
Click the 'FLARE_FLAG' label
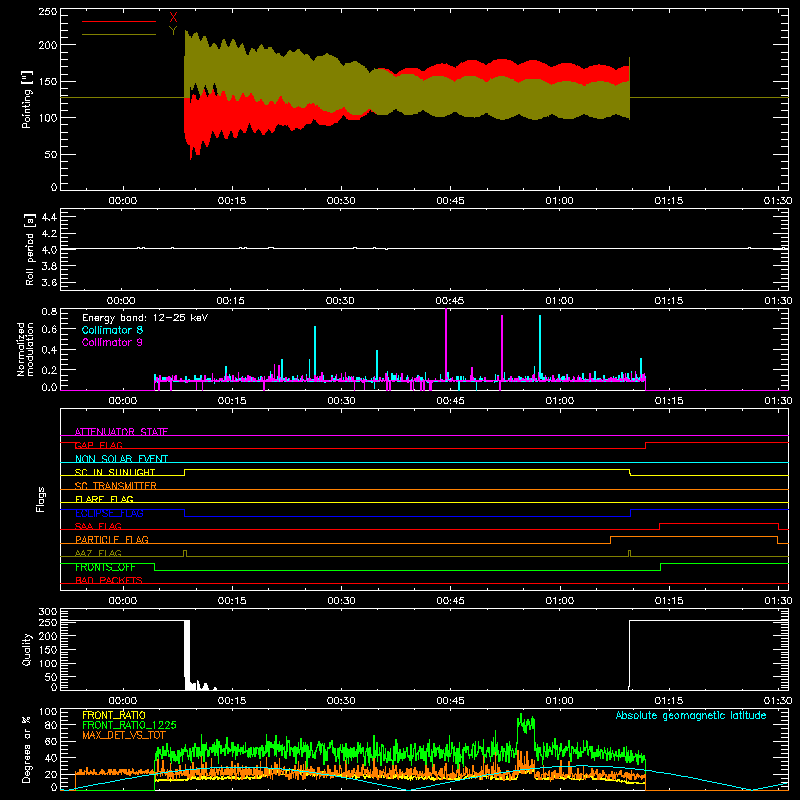pos(104,499)
